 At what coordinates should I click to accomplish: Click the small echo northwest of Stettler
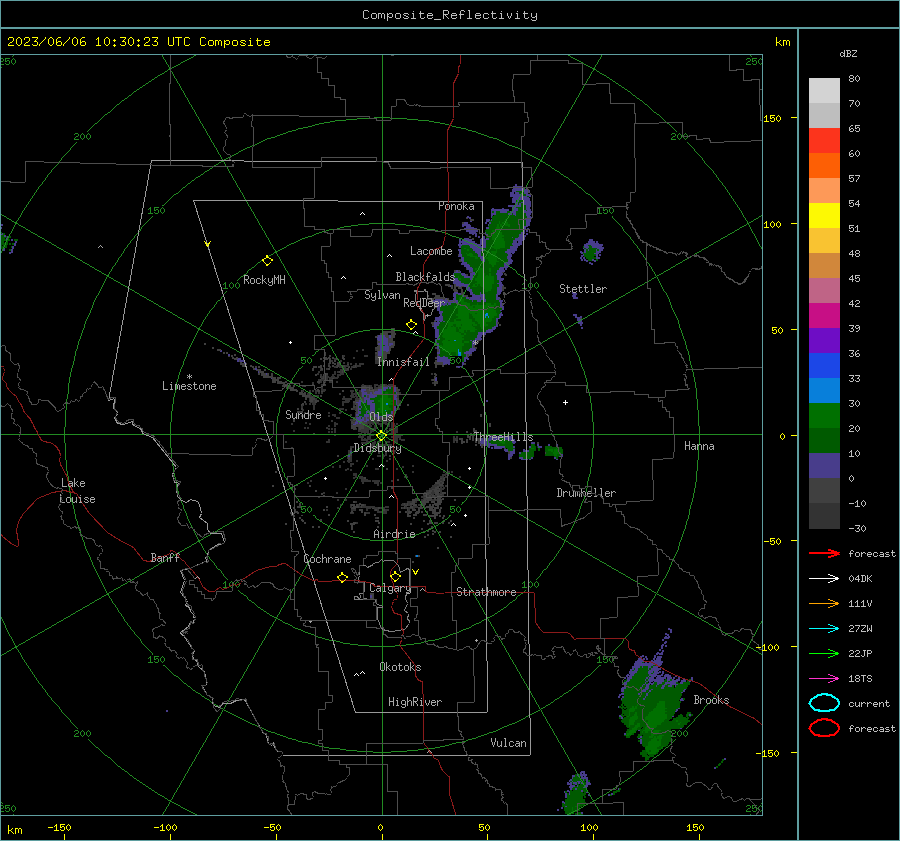click(591, 251)
